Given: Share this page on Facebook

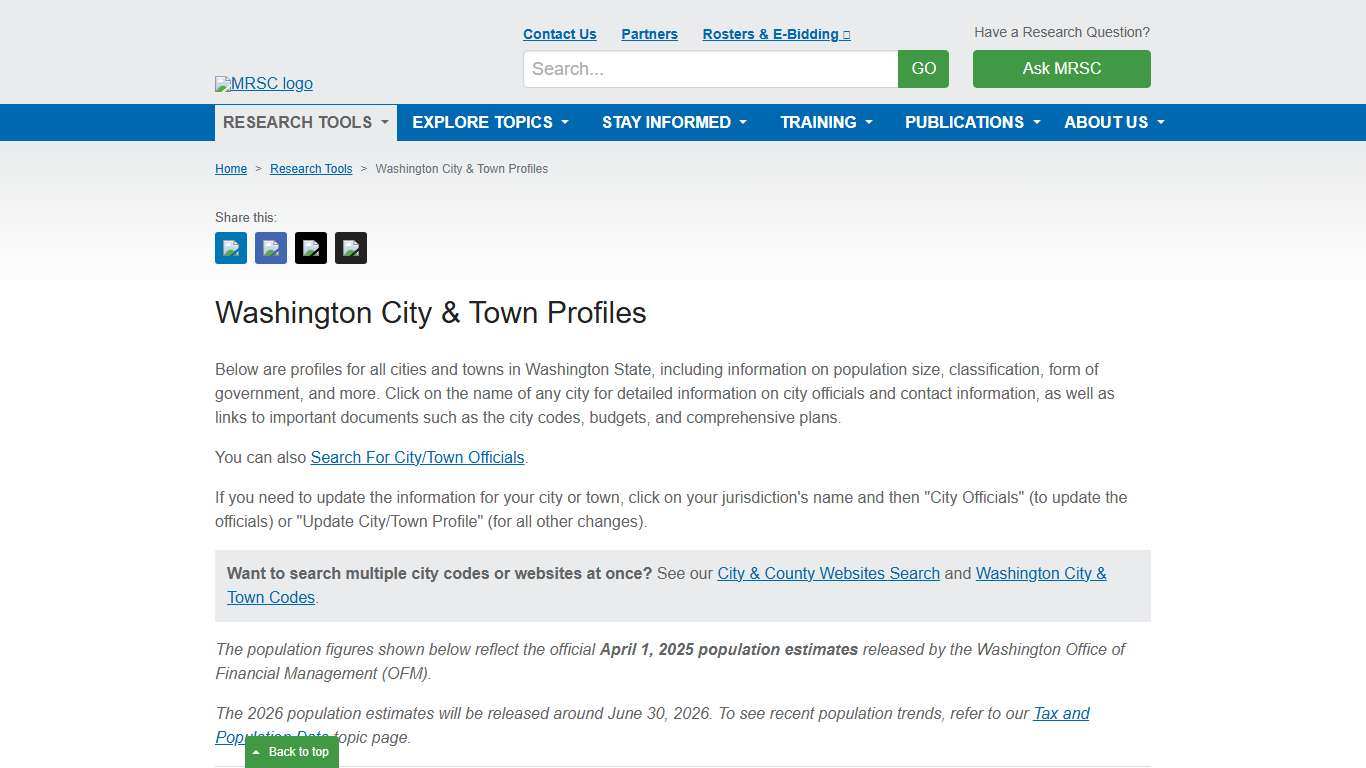Looking at the screenshot, I should (270, 248).
